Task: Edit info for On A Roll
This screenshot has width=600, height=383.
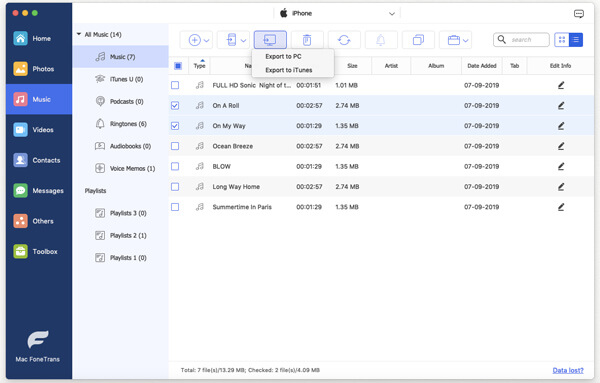Action: (561, 106)
